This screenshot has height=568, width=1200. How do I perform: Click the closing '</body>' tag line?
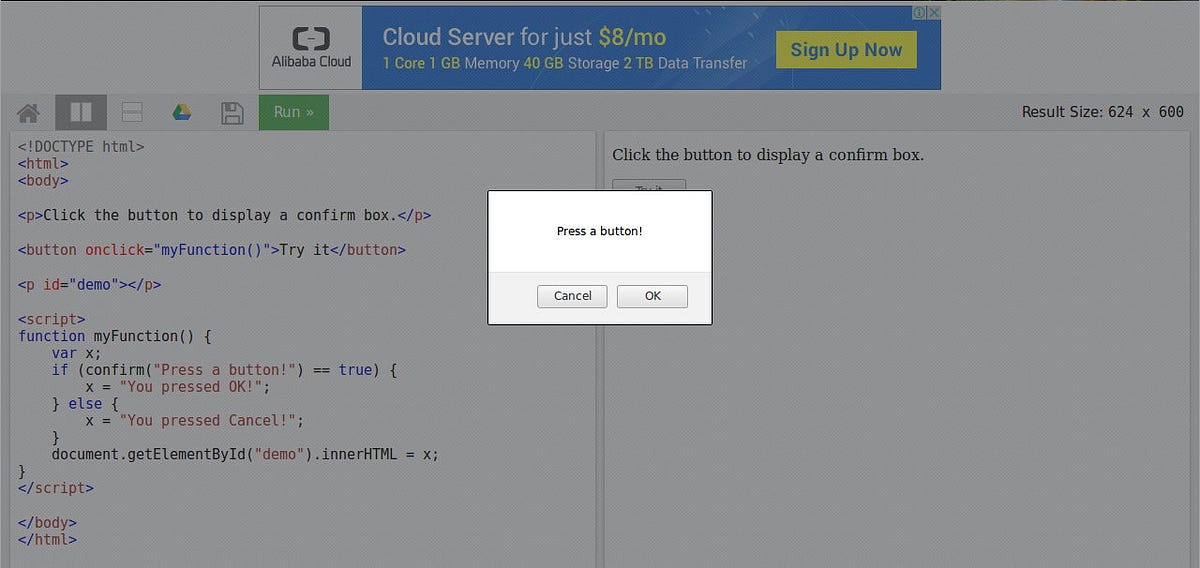[47, 523]
